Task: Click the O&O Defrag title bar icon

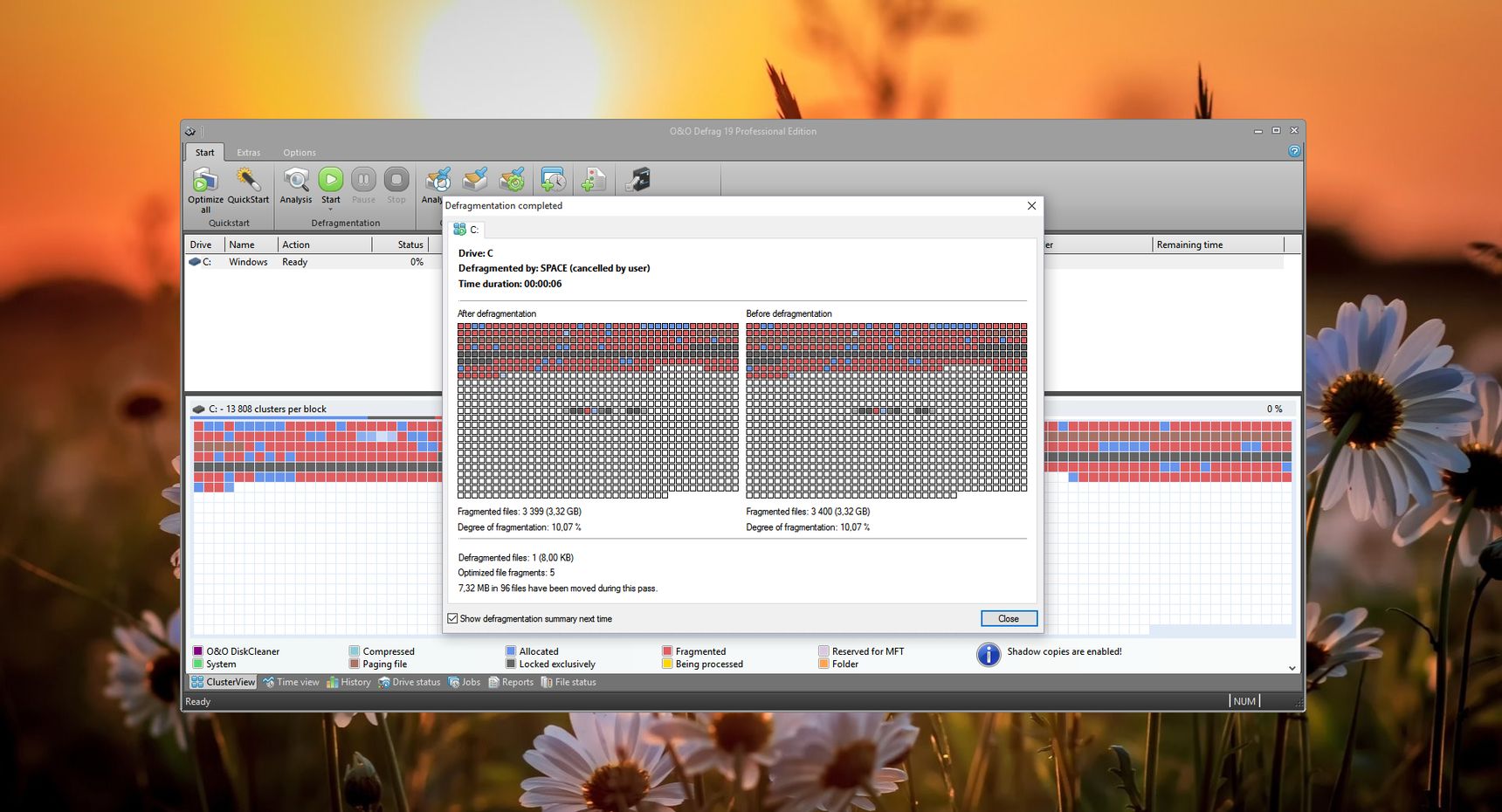Action: [190, 131]
